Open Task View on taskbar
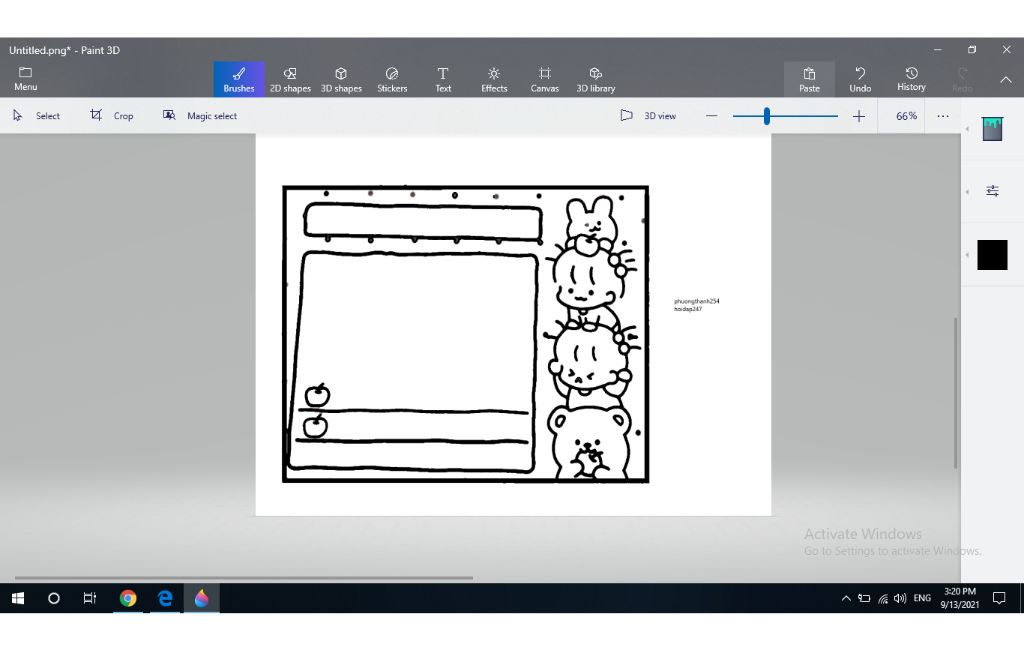The height and width of the screenshot is (650, 1024). (x=90, y=598)
